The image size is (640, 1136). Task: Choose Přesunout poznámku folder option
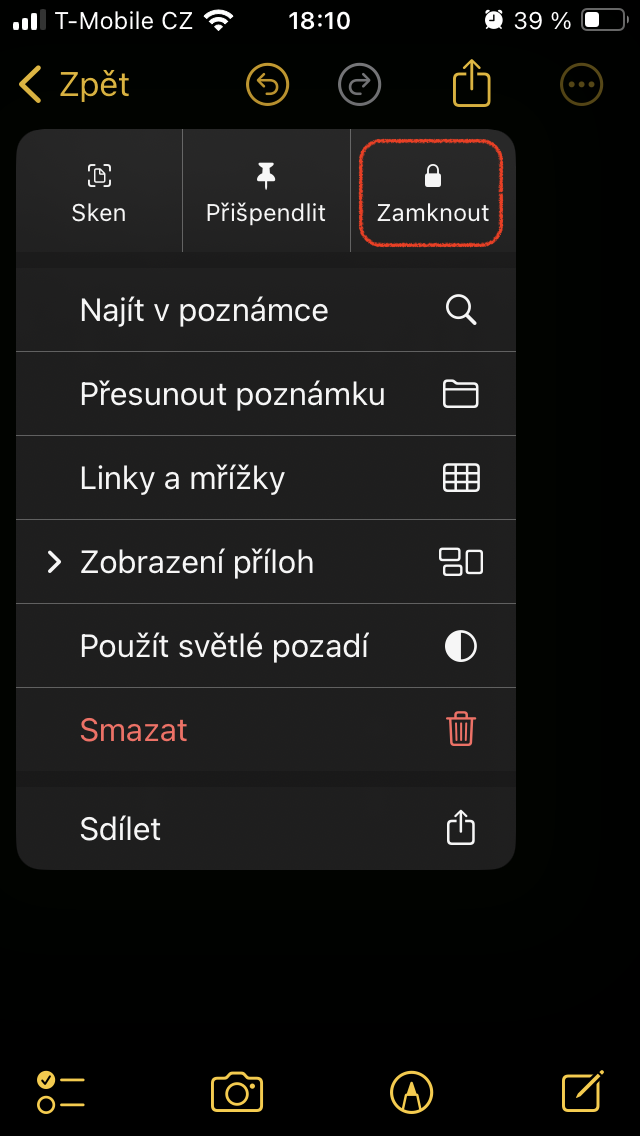click(266, 394)
